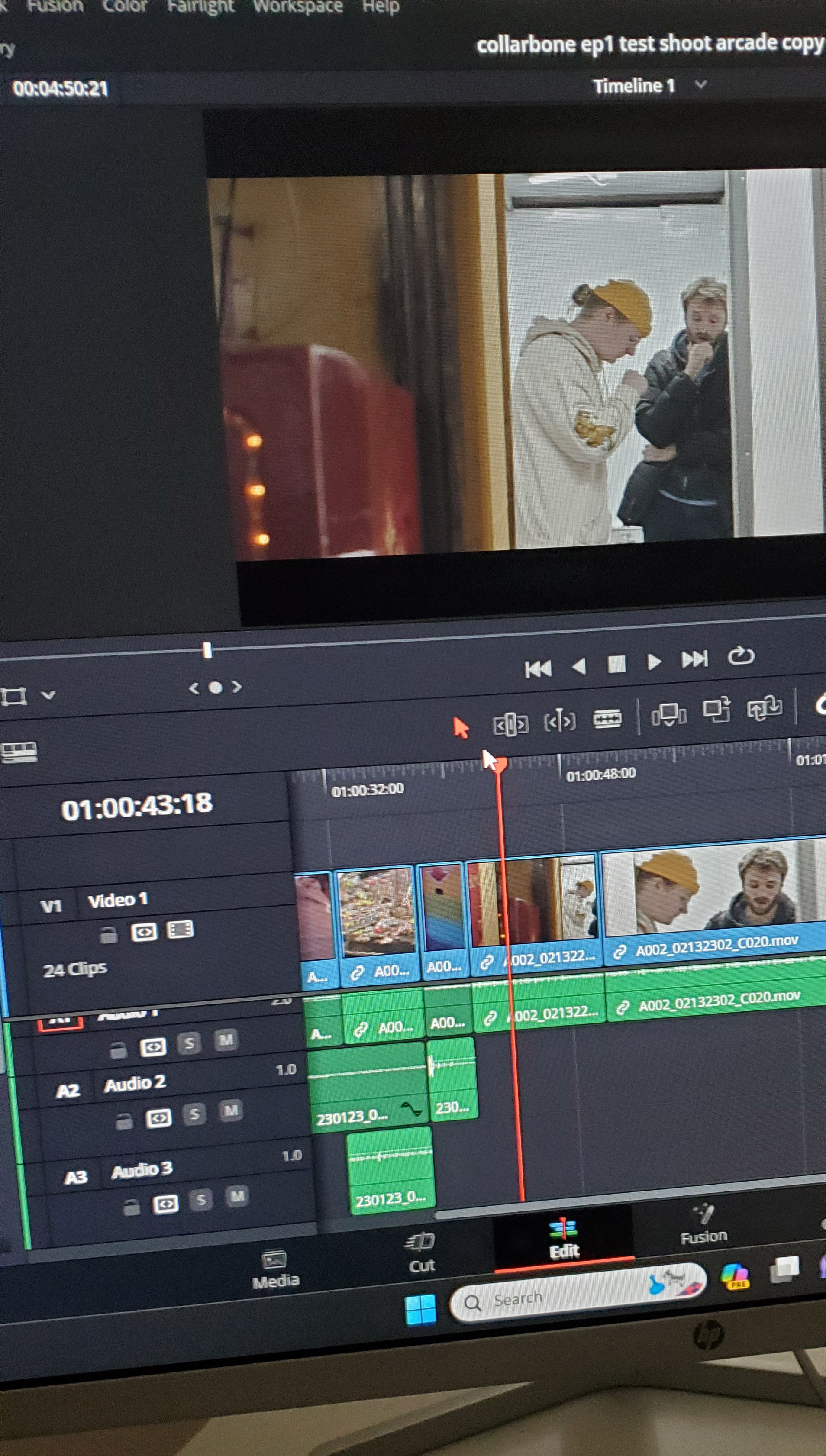The width and height of the screenshot is (826, 1456).
Task: Disable Video 1 track with filmstrip icon
Action: (181, 930)
